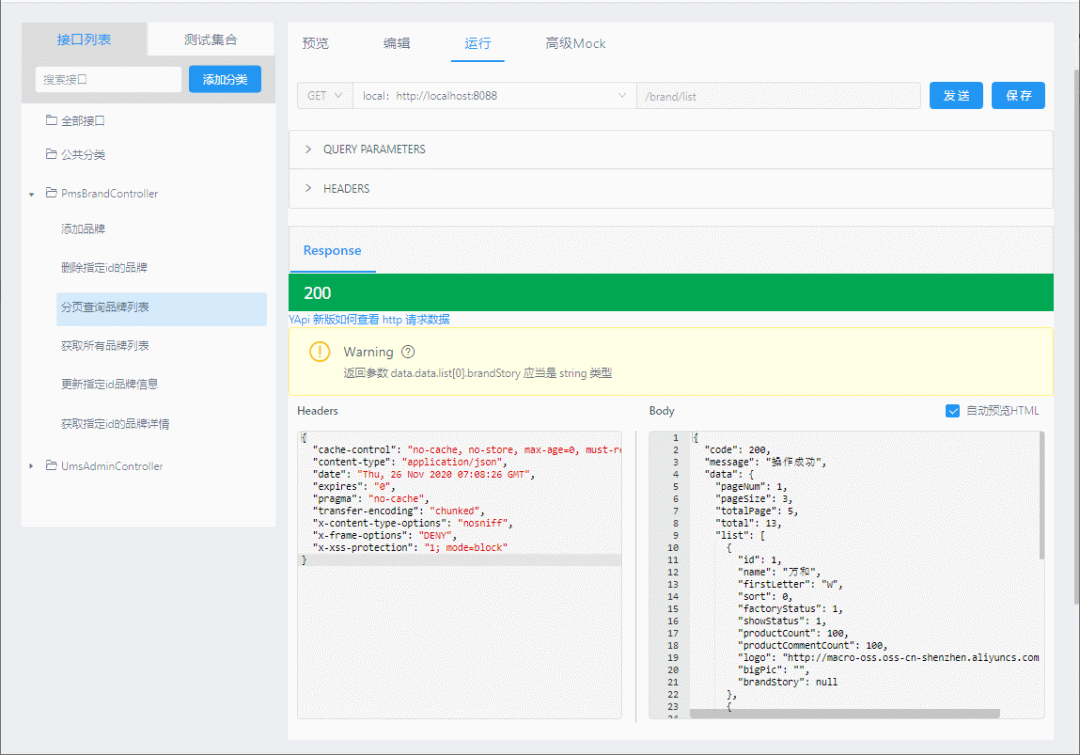Toggle the 自动预览HTML checkbox

tap(953, 411)
